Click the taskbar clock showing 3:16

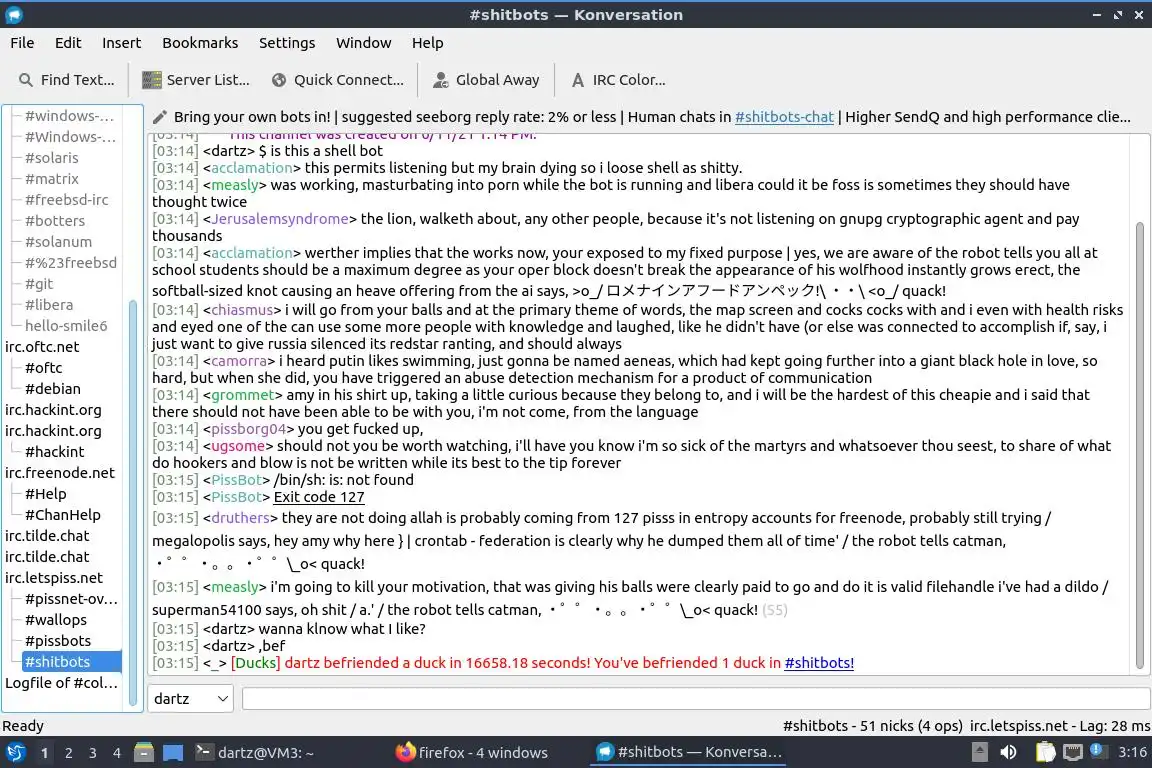[x=1132, y=752]
